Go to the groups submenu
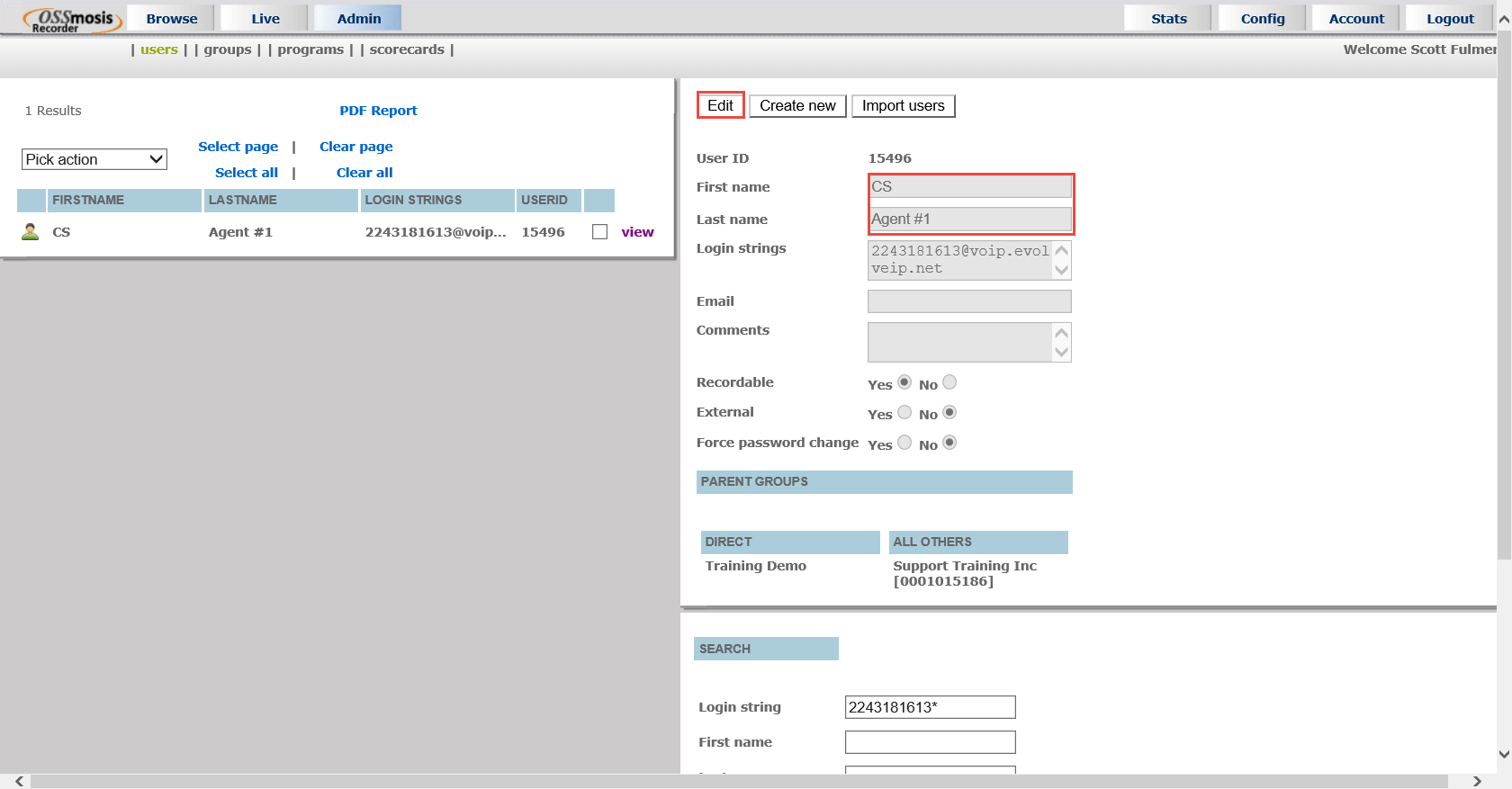Viewport: 1512px width, 789px height. 227,49
